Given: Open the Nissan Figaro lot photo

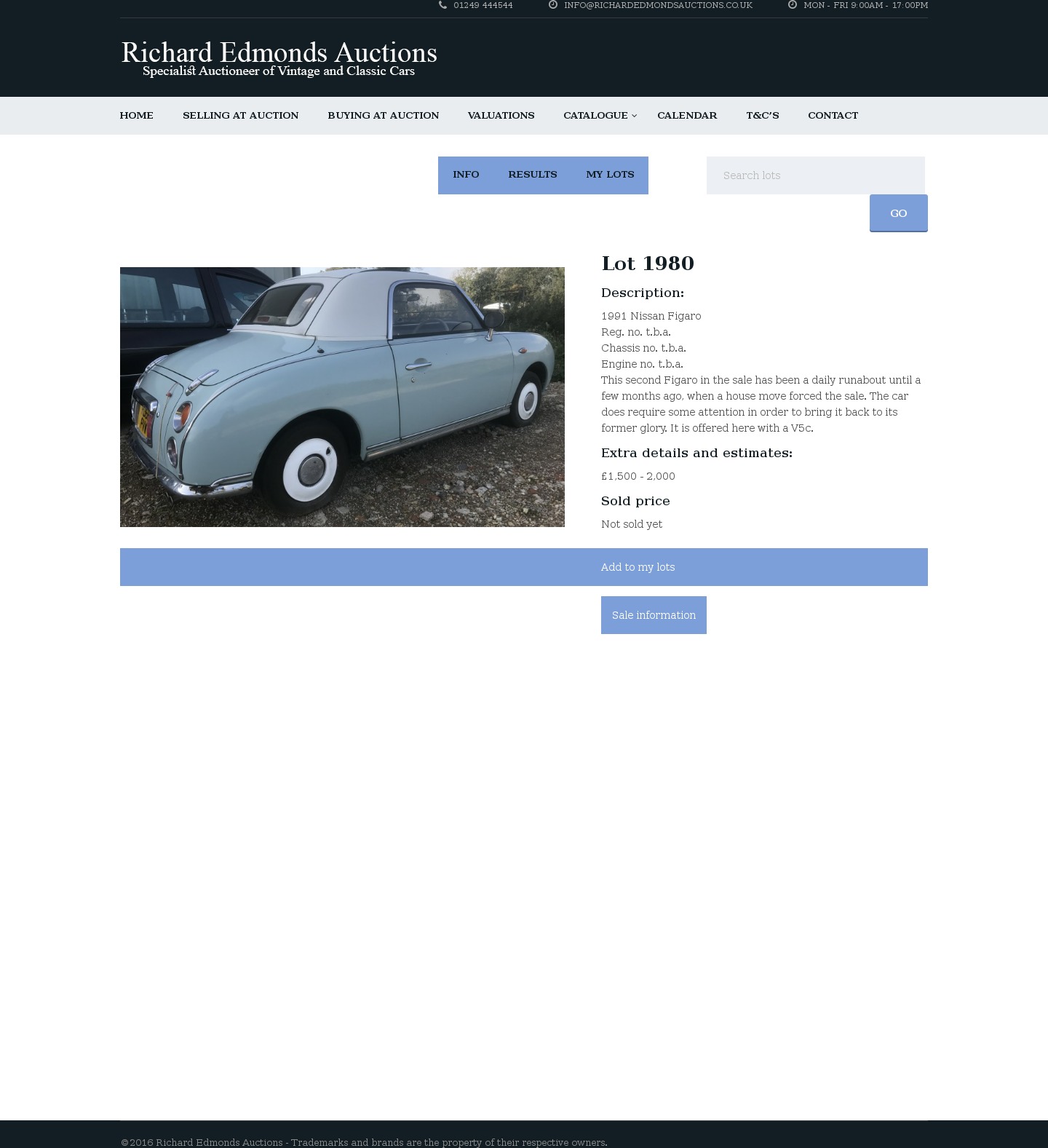Looking at the screenshot, I should 342,397.
